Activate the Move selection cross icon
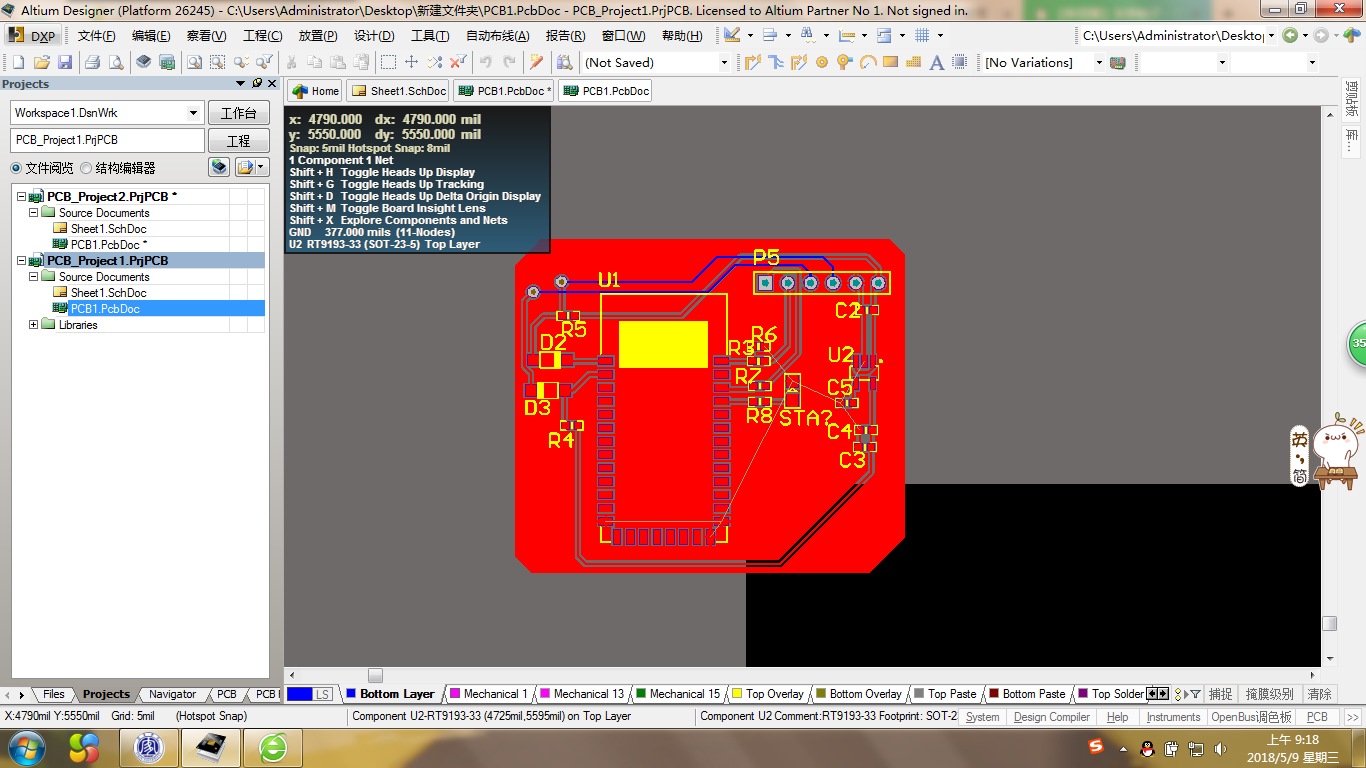The height and width of the screenshot is (768, 1366). 411,62
